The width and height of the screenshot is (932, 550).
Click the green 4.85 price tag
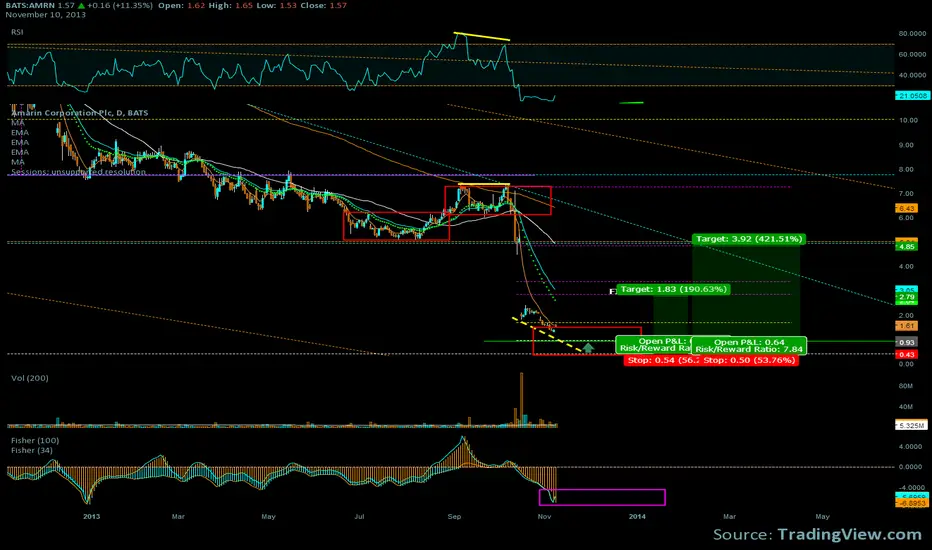click(x=906, y=246)
